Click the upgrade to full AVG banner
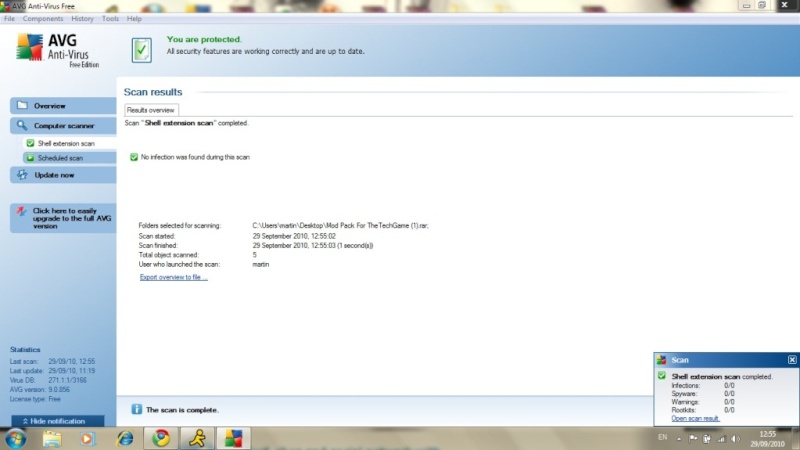Screen dimensions: 800x450 pos(63,218)
